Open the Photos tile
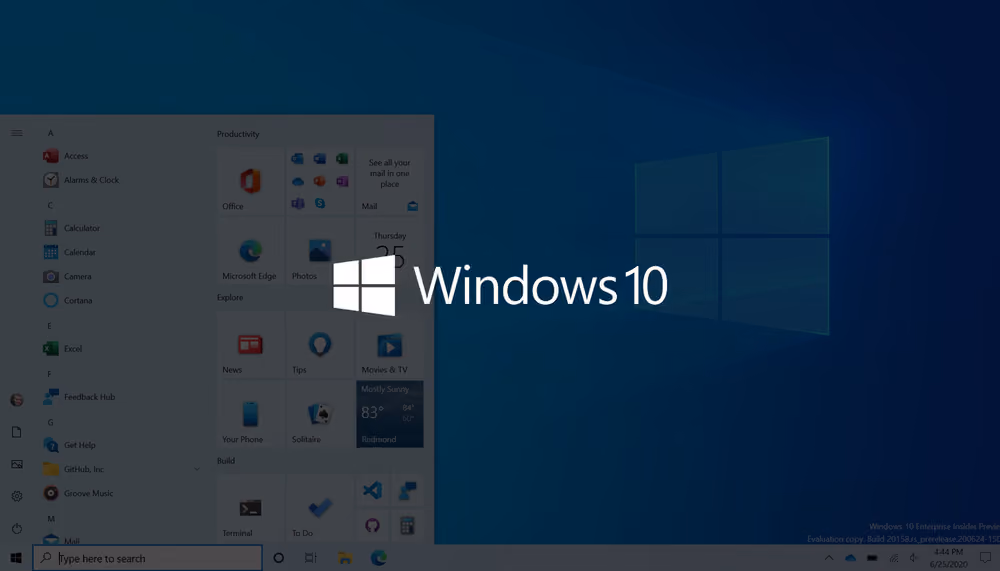 [320, 251]
